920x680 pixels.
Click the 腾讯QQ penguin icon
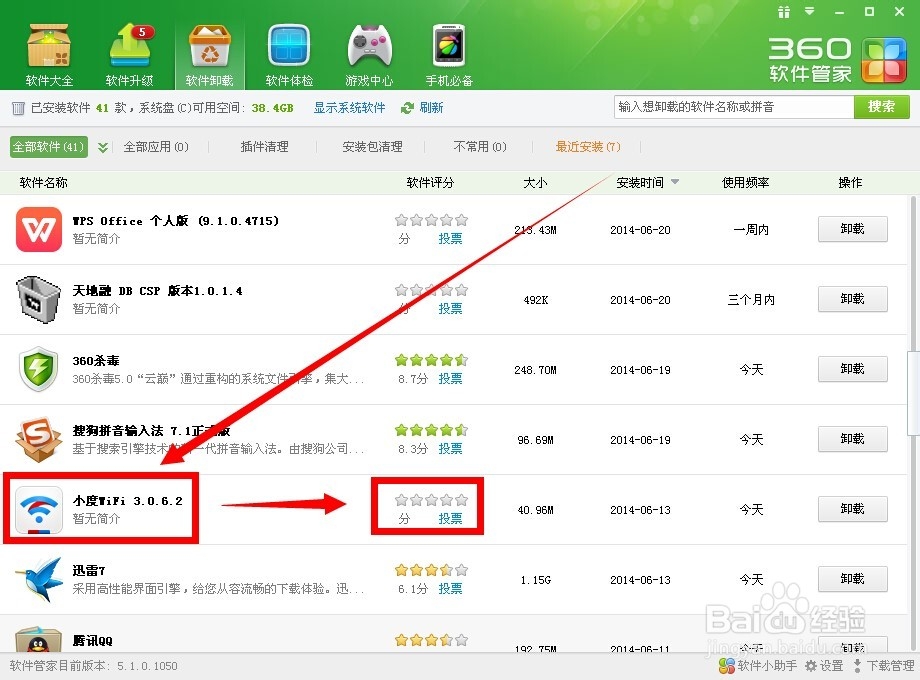tap(38, 640)
